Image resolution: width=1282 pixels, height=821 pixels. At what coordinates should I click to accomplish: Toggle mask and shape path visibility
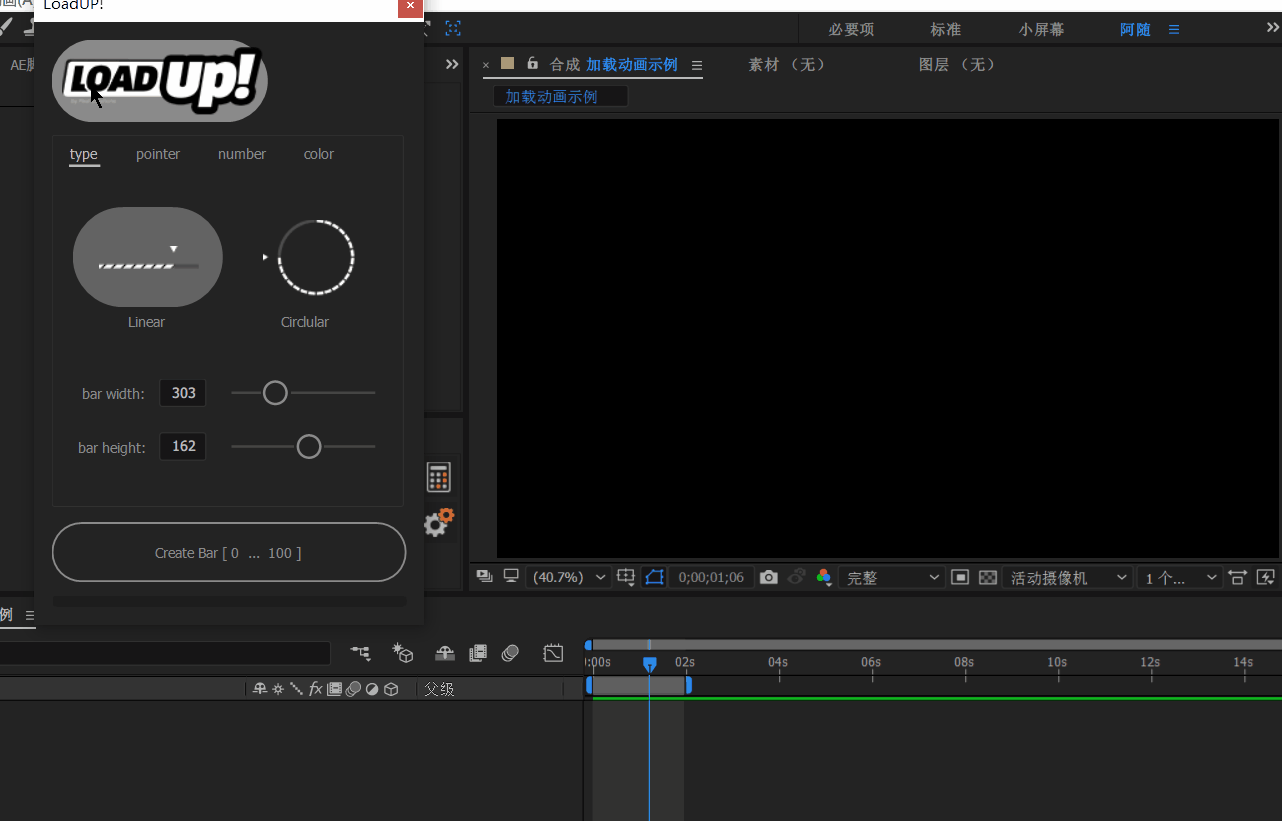tap(654, 577)
